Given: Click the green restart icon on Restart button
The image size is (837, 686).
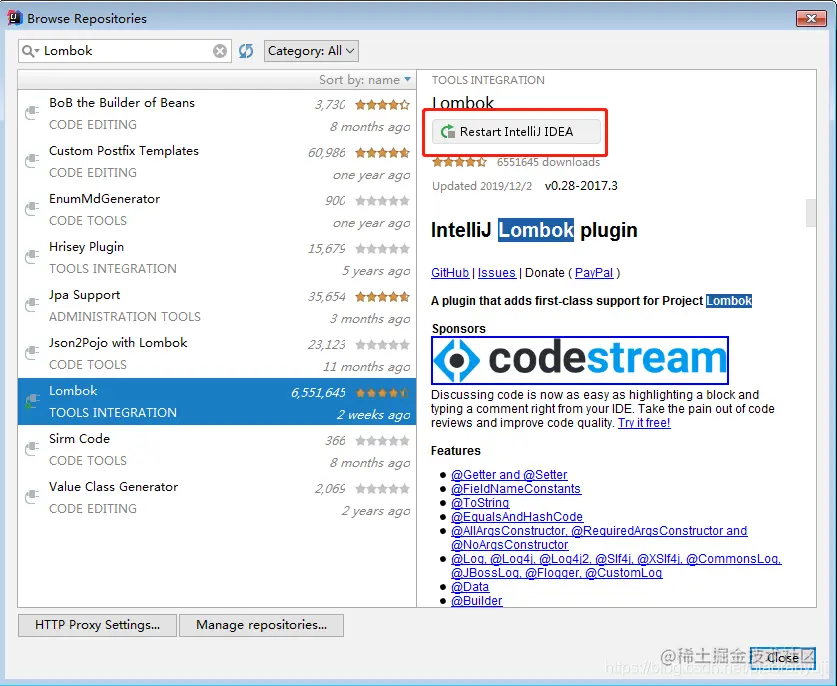Looking at the screenshot, I should (x=448, y=131).
